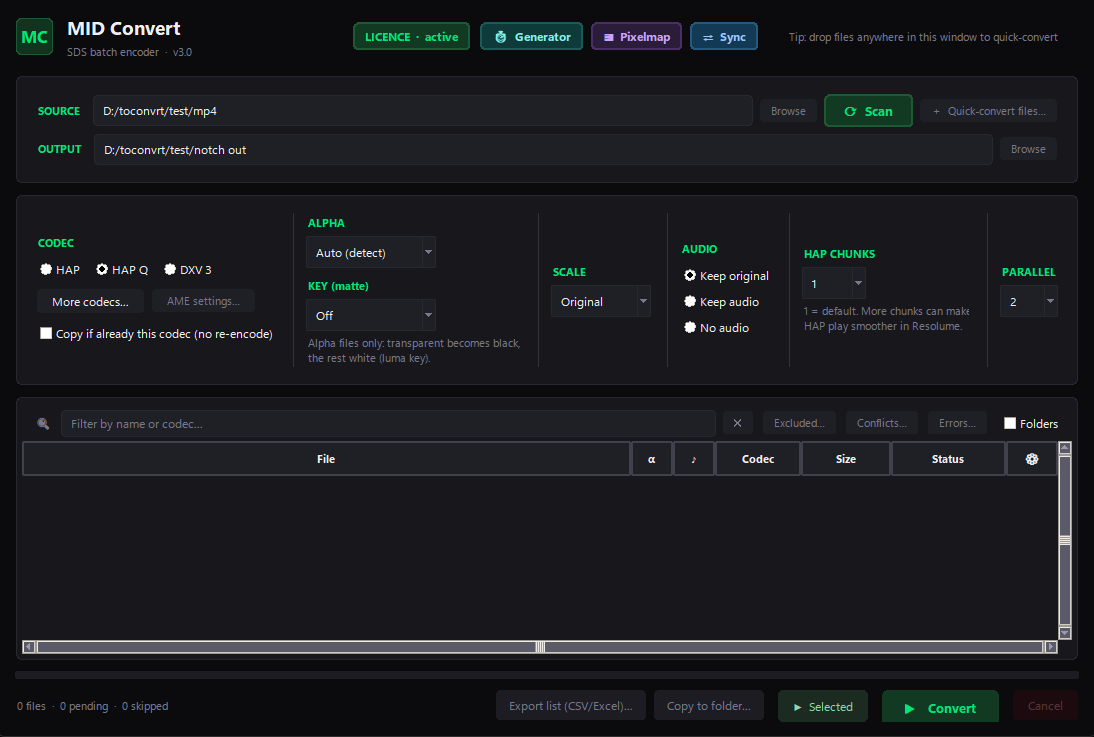This screenshot has height=737, width=1094.
Task: Open the Sync tool
Action: (724, 37)
